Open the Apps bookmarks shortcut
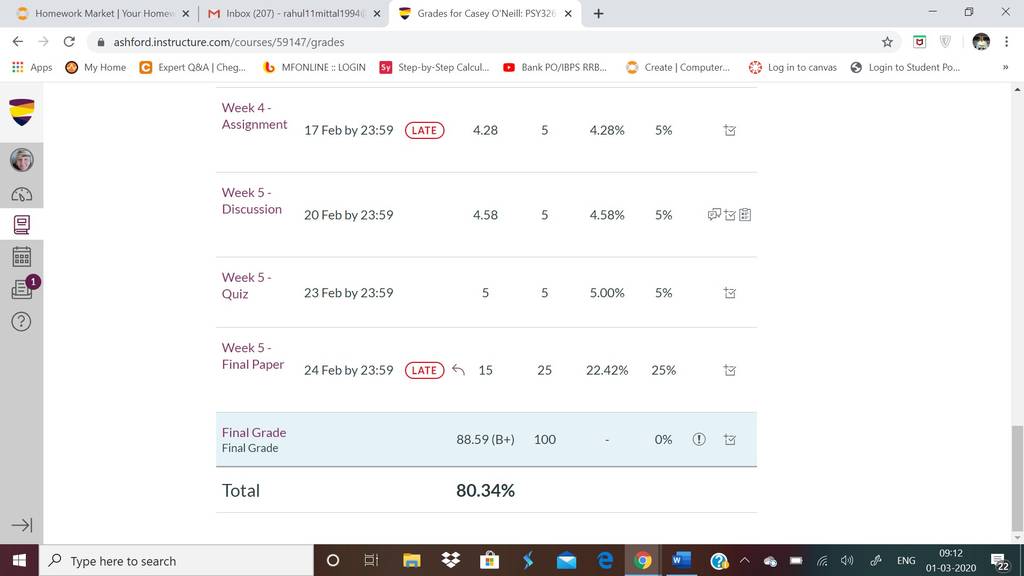The image size is (1024, 576). click(32, 67)
